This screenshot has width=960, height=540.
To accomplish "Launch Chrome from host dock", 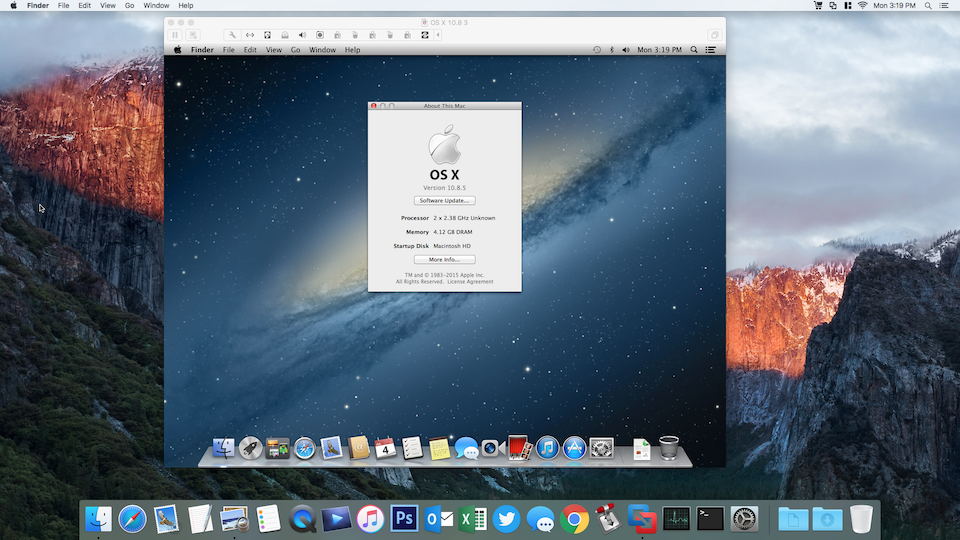I will (x=574, y=519).
